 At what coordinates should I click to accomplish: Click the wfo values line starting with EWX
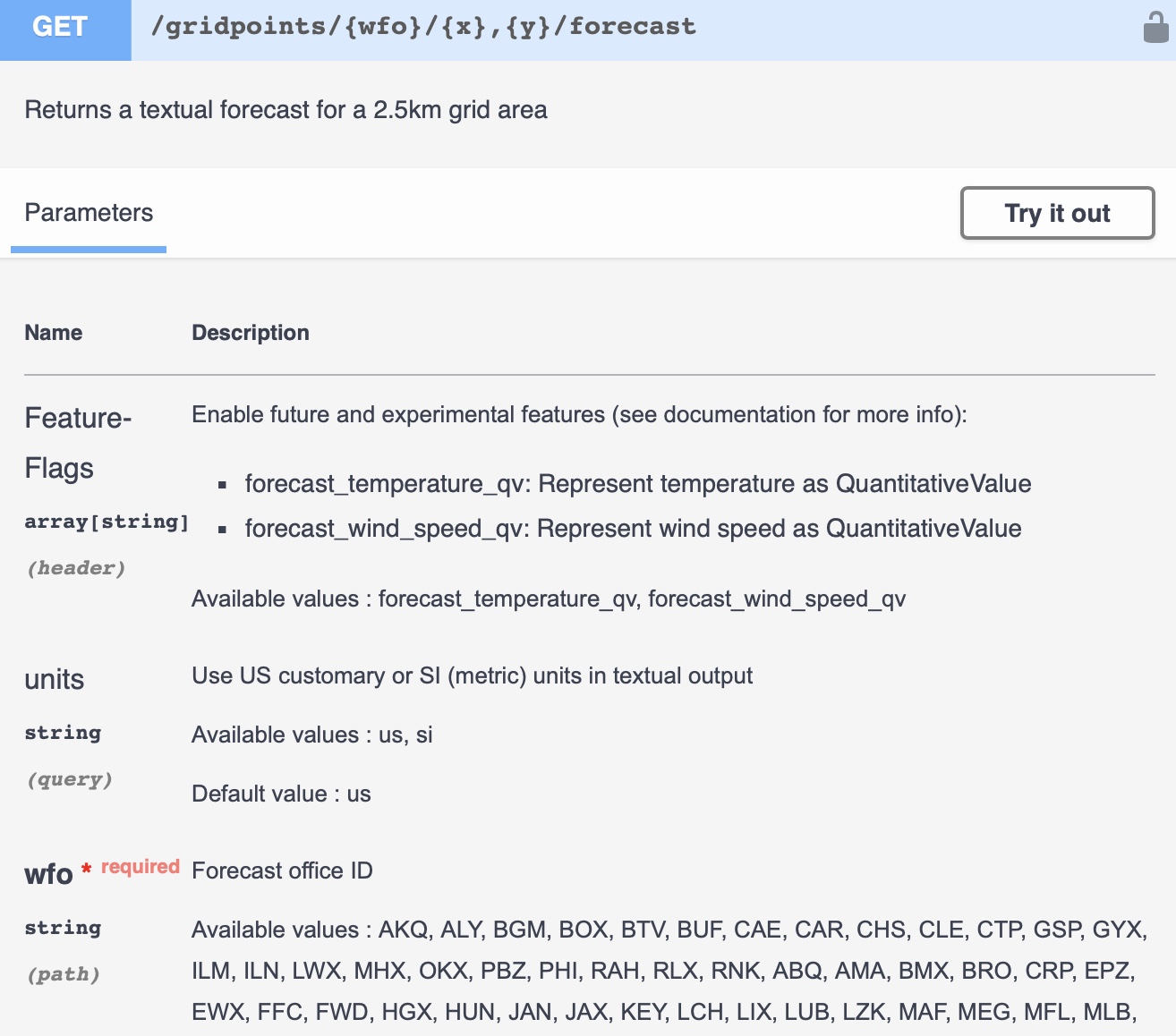coord(664,1012)
